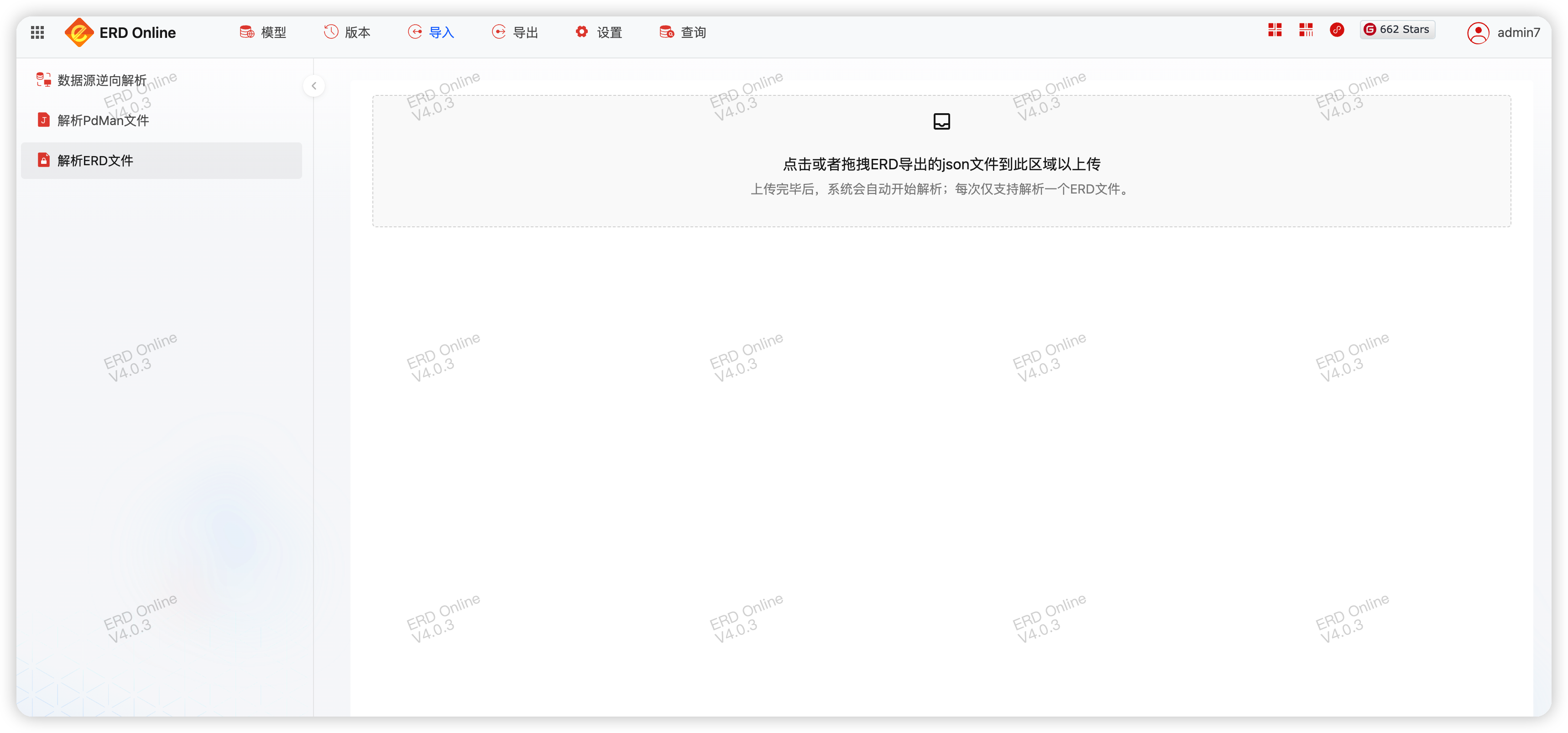This screenshot has width=1568, height=733.
Task: Click the ERD Online logo
Action: tap(79, 32)
